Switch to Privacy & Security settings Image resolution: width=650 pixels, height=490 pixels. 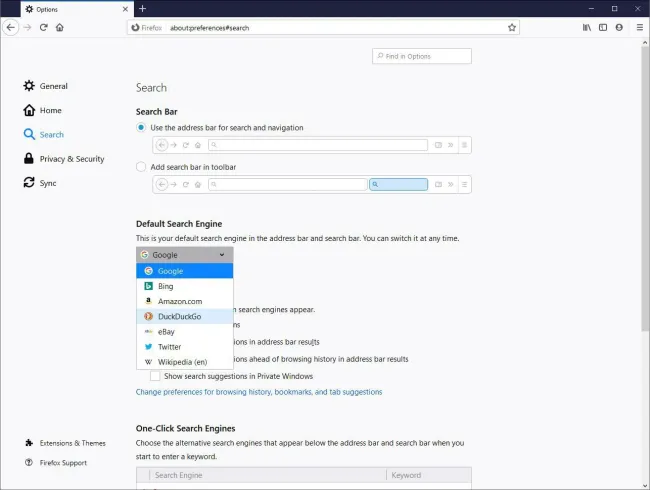71,159
